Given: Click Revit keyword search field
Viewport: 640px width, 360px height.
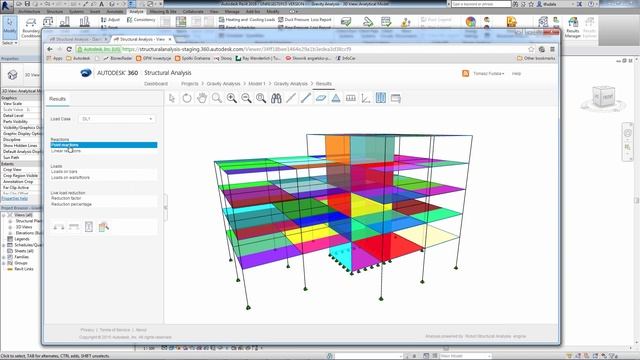Looking at the screenshot, I should (480, 4).
